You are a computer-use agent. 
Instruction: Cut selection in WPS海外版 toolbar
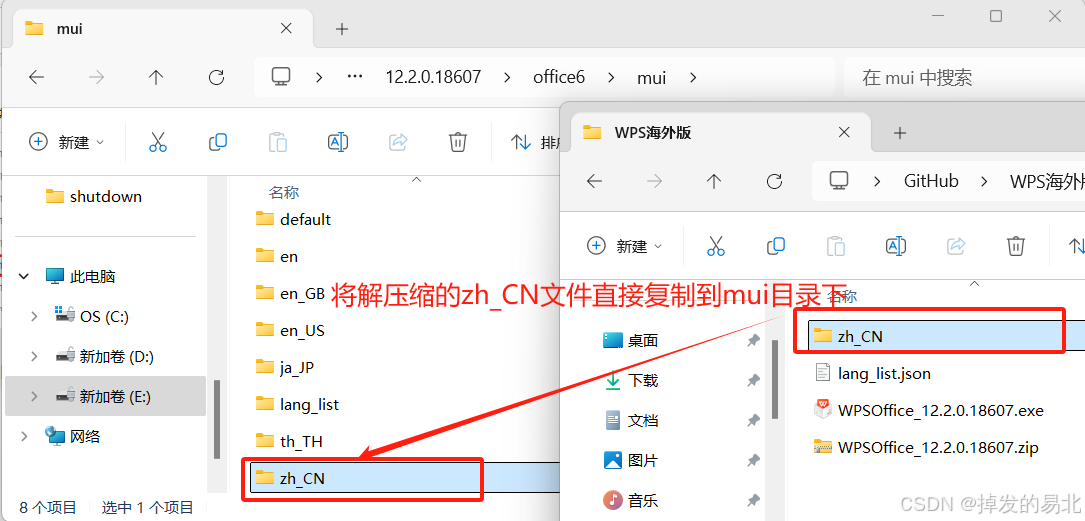coord(715,246)
